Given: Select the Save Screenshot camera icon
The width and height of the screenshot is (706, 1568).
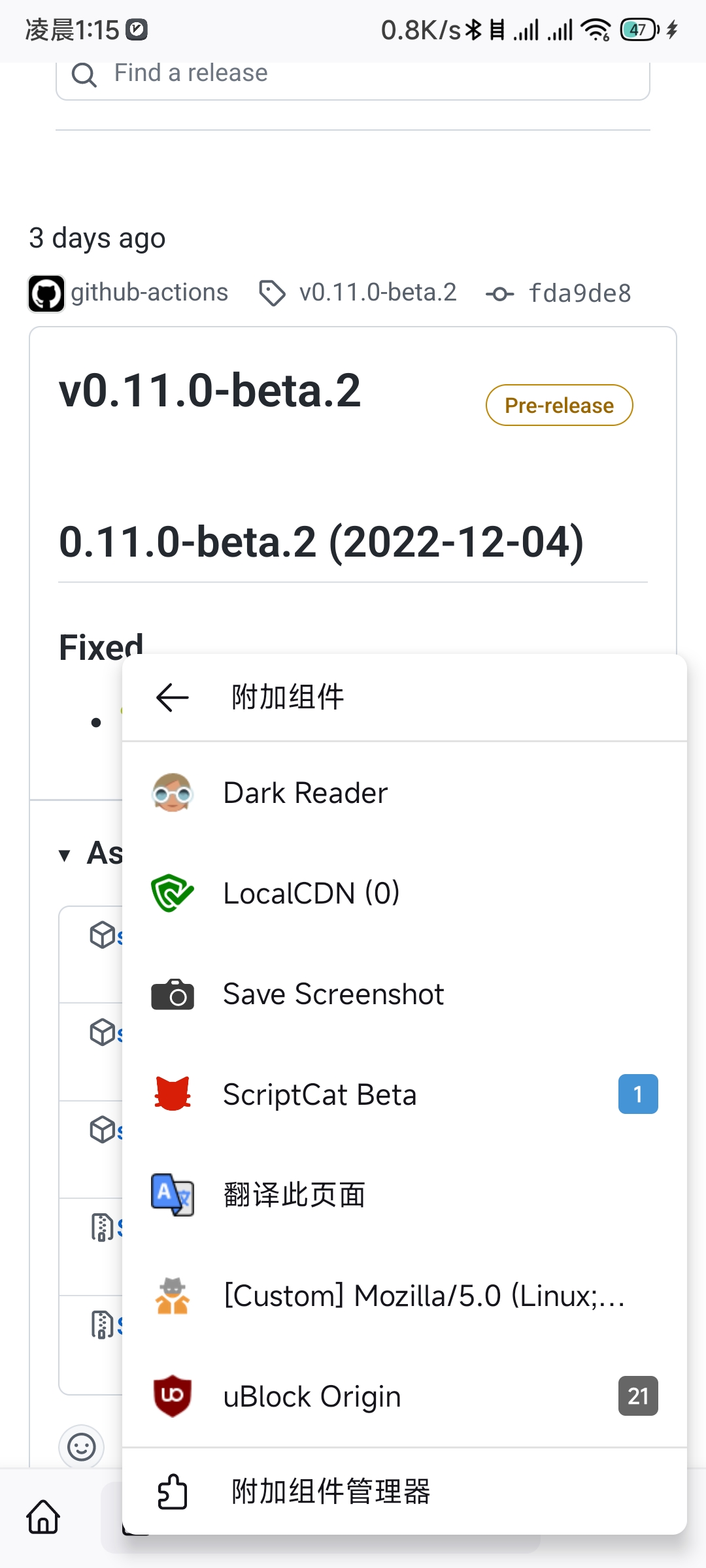Looking at the screenshot, I should (x=172, y=994).
